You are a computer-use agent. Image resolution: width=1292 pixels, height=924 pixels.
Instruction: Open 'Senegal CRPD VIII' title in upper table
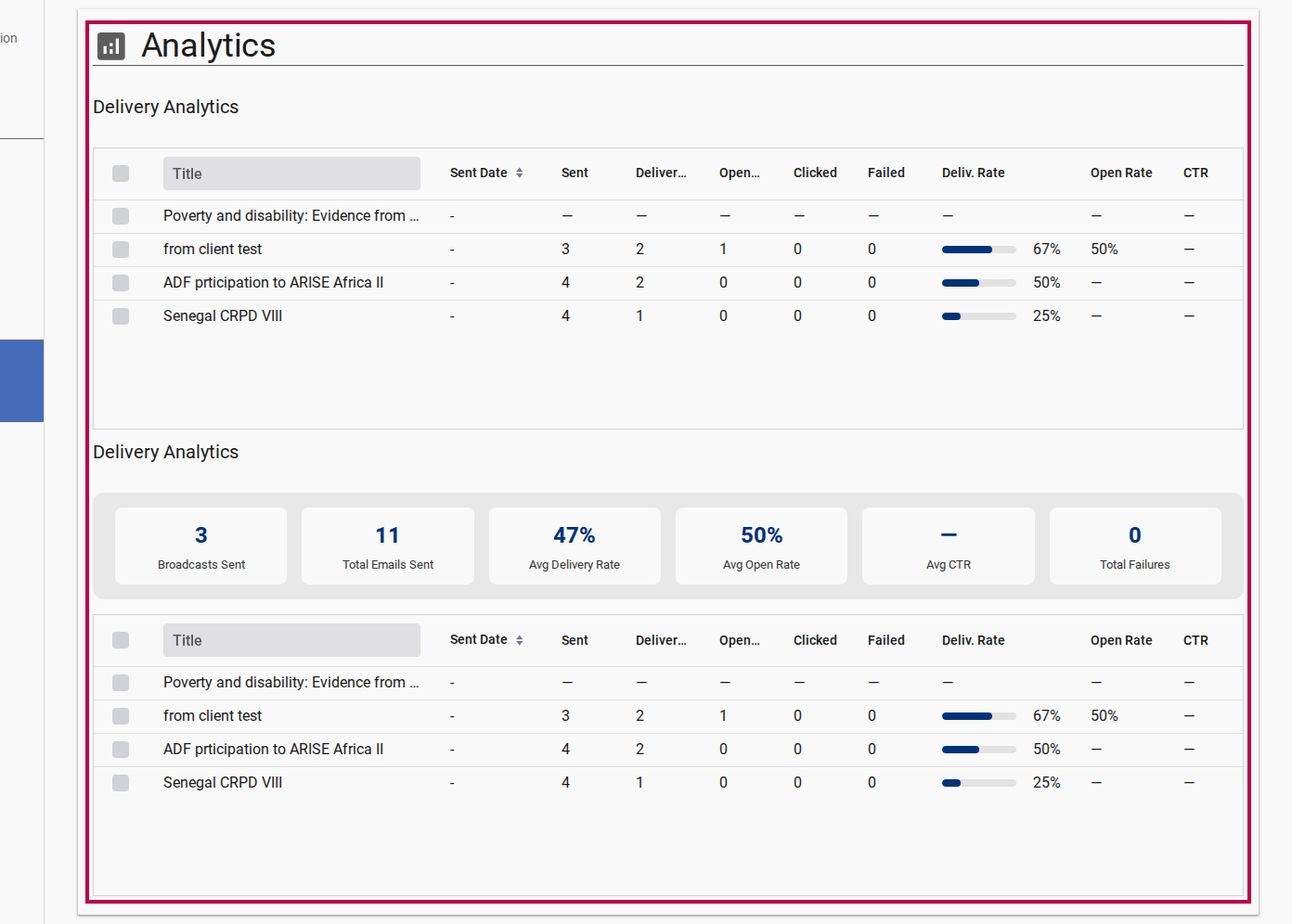click(223, 316)
